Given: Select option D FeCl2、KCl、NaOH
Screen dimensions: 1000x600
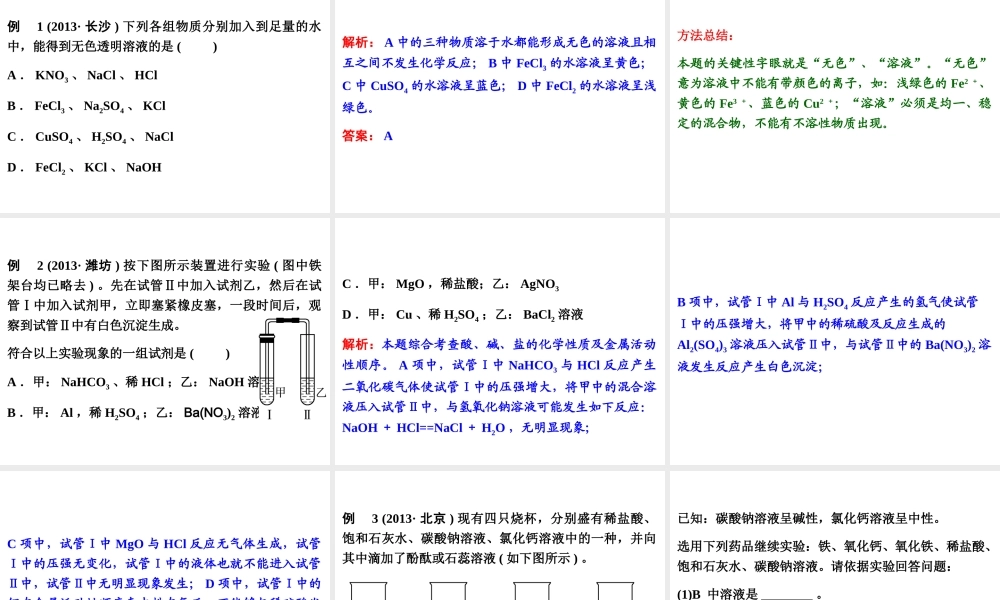Looking at the screenshot, I should 84,168.
